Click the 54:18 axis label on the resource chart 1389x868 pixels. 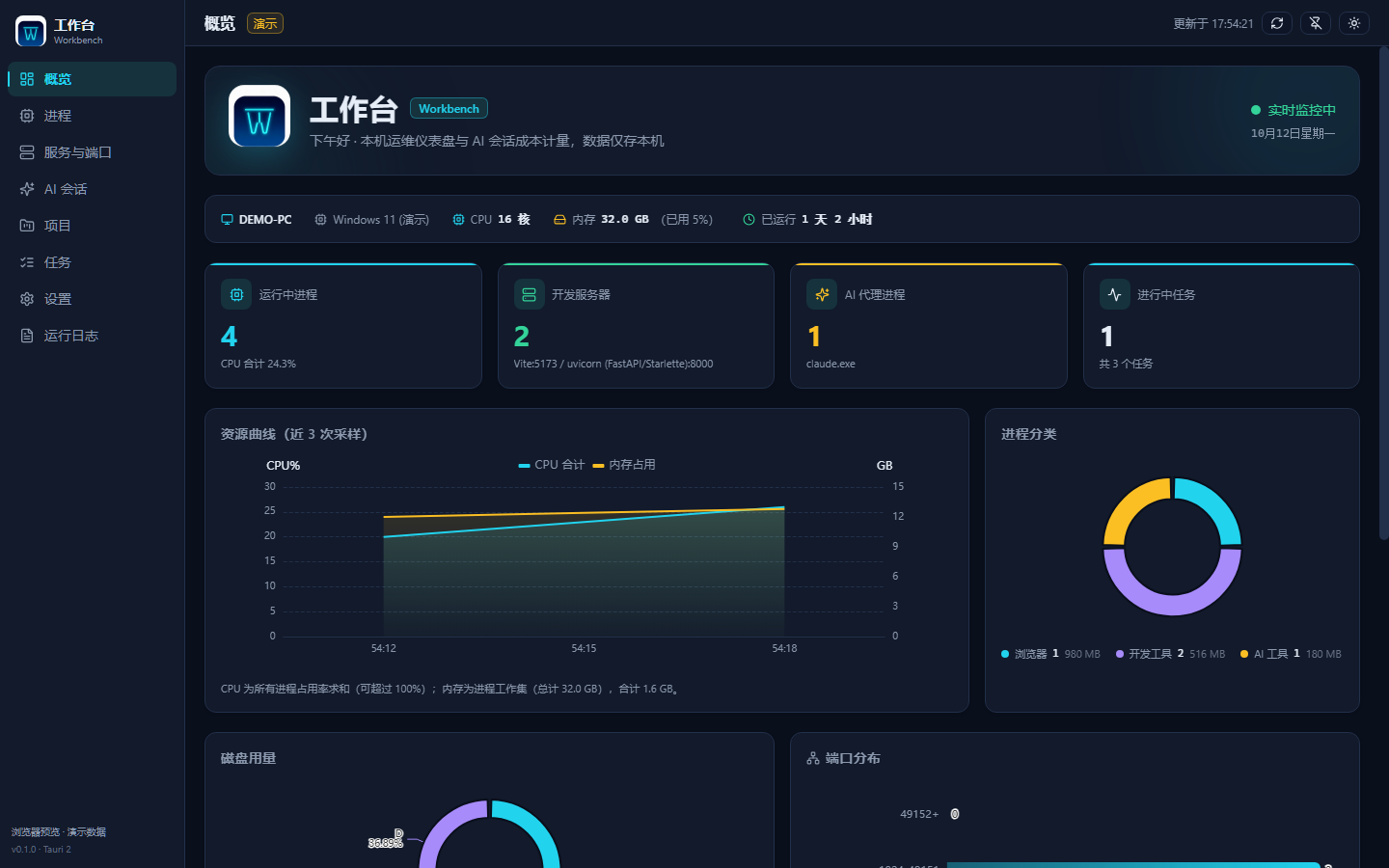point(784,648)
